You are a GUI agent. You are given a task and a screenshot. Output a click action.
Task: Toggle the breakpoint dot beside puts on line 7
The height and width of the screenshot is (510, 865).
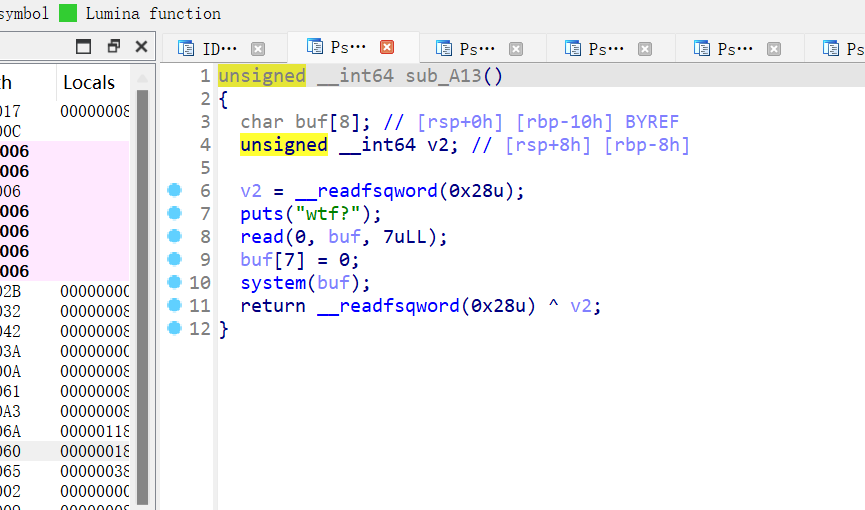click(x=175, y=213)
